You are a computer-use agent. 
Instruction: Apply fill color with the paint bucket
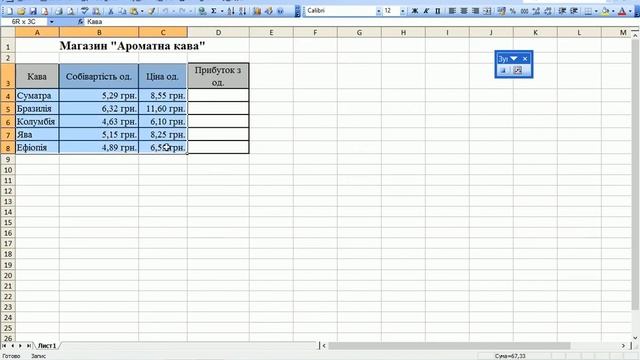[606, 11]
